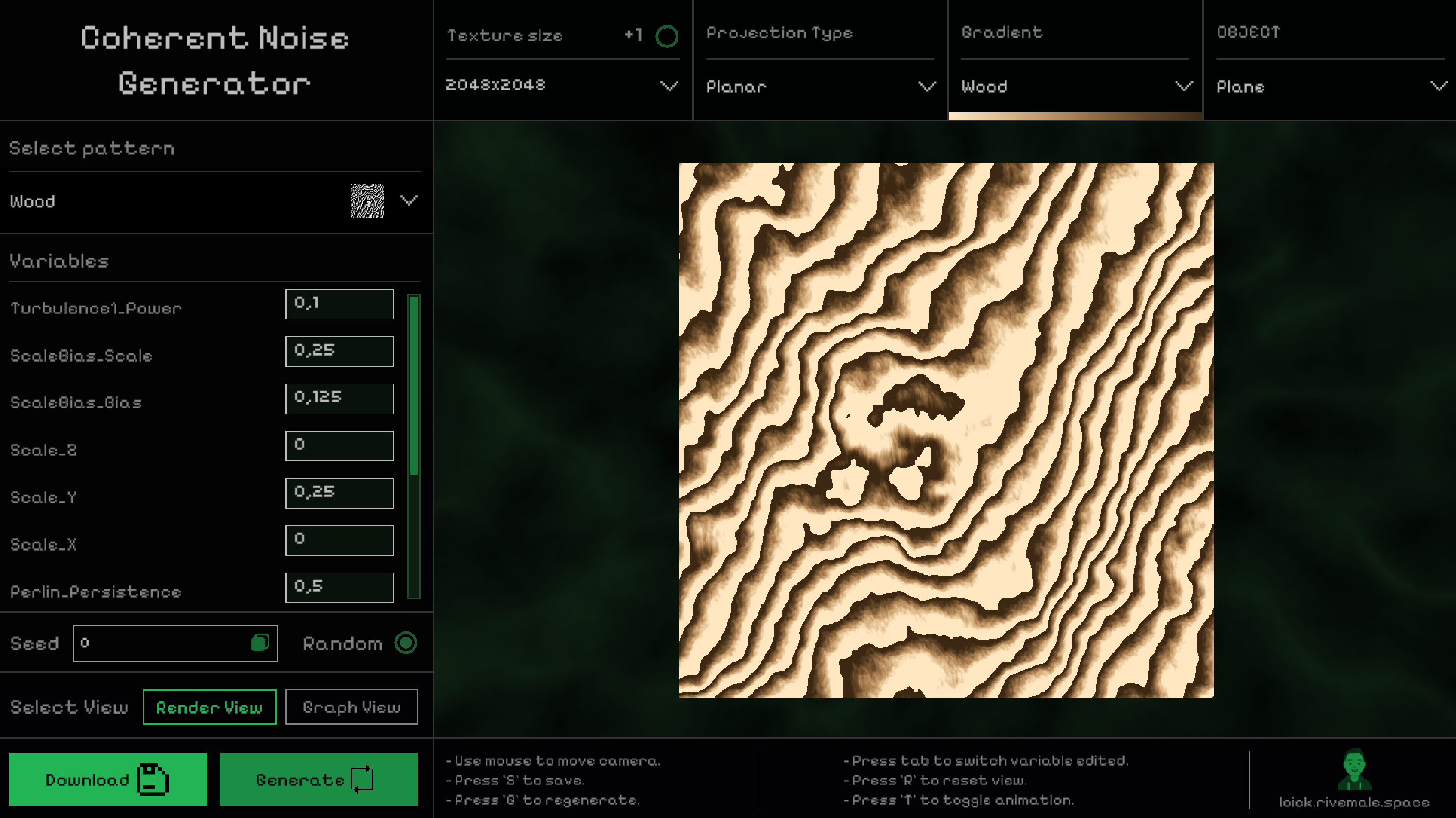Image resolution: width=1456 pixels, height=818 pixels.
Task: Click the Variables heading
Action: [59, 261]
